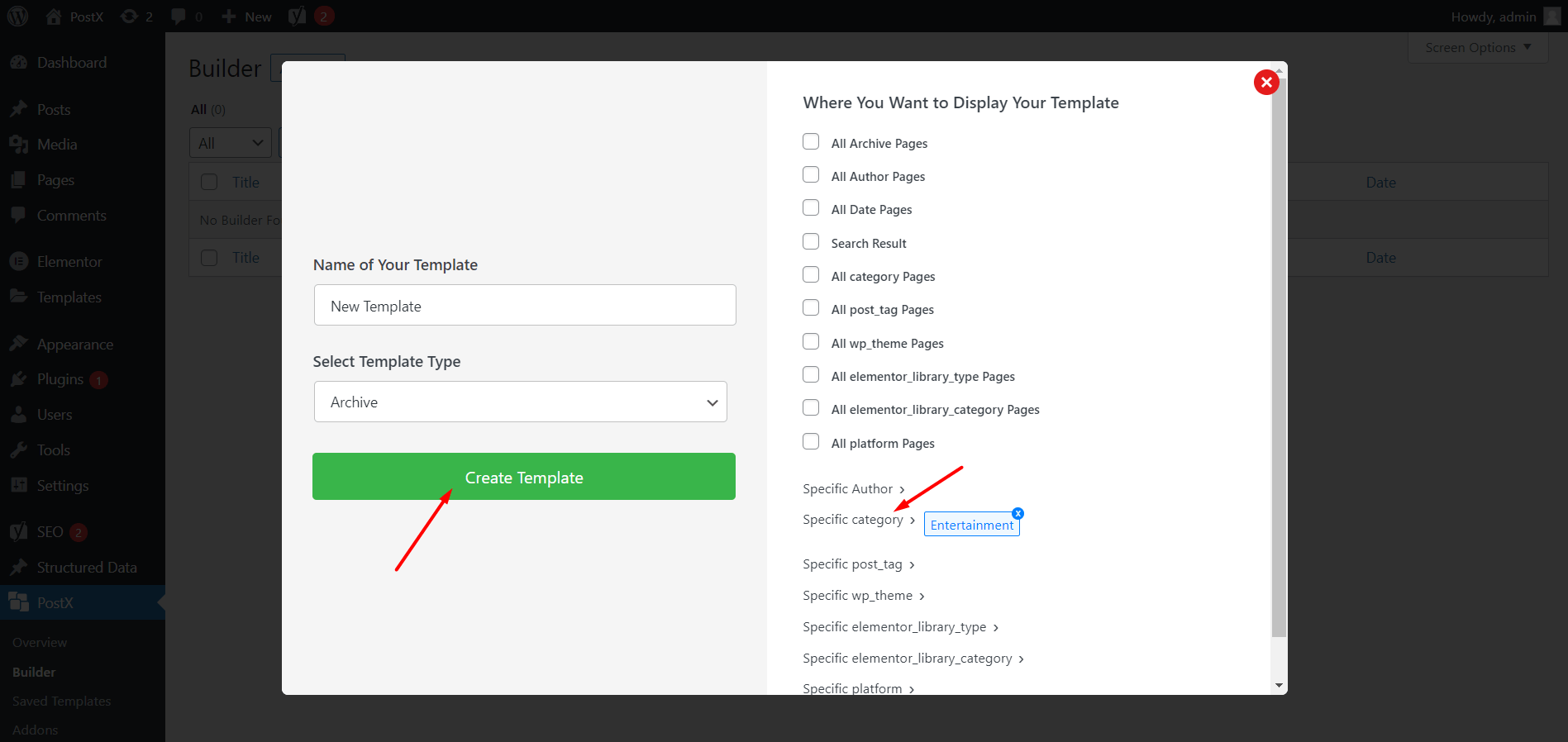Viewport: 1568px width, 742px height.
Task: Open the All filter dropdown in Builder
Action: tap(231, 143)
